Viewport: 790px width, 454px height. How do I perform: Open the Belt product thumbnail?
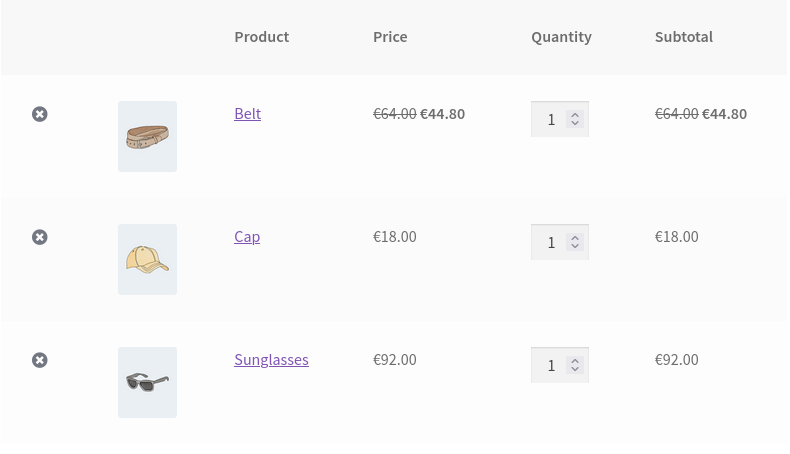tap(147, 136)
